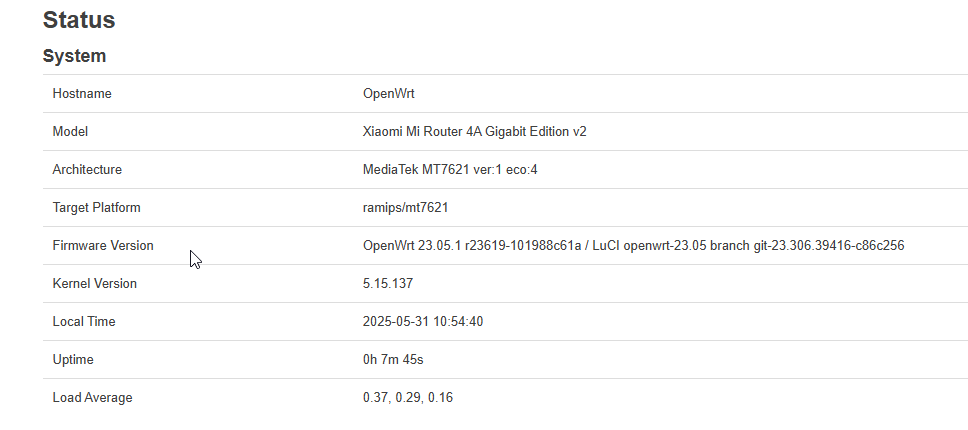Select the Uptime label

(73, 360)
